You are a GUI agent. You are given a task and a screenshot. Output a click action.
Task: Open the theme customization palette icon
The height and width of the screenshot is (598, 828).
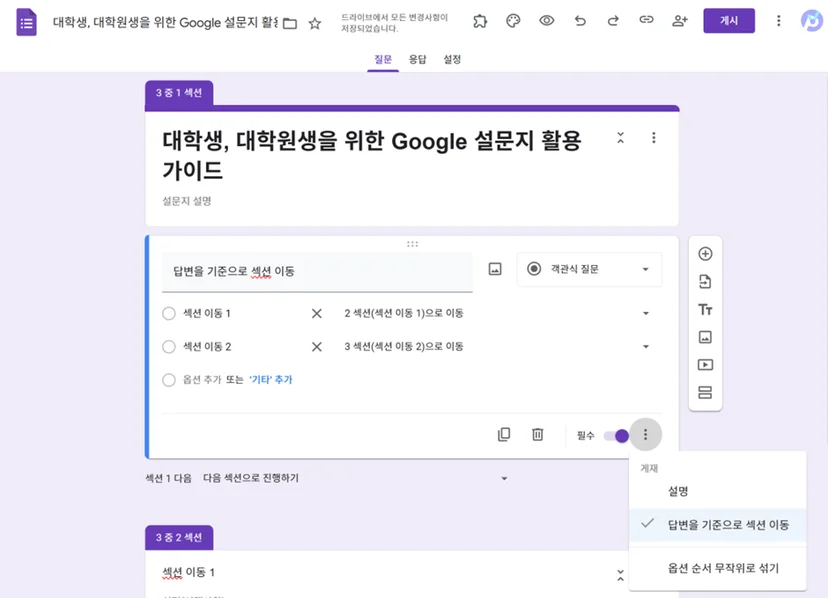point(513,21)
